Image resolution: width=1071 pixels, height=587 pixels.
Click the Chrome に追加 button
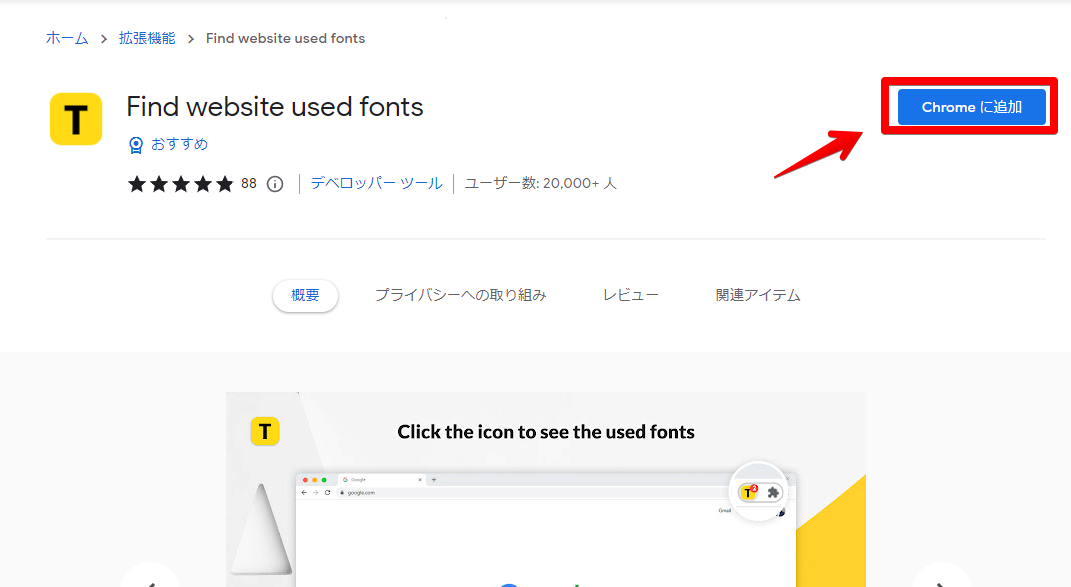click(x=971, y=107)
